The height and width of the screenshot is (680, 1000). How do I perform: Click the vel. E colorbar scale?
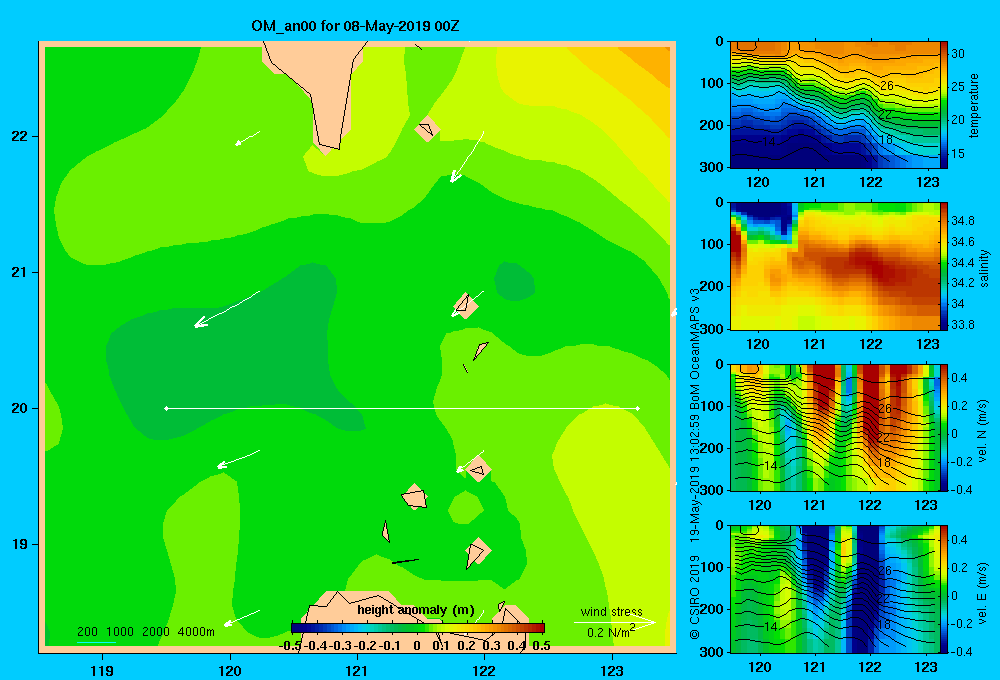click(x=944, y=589)
